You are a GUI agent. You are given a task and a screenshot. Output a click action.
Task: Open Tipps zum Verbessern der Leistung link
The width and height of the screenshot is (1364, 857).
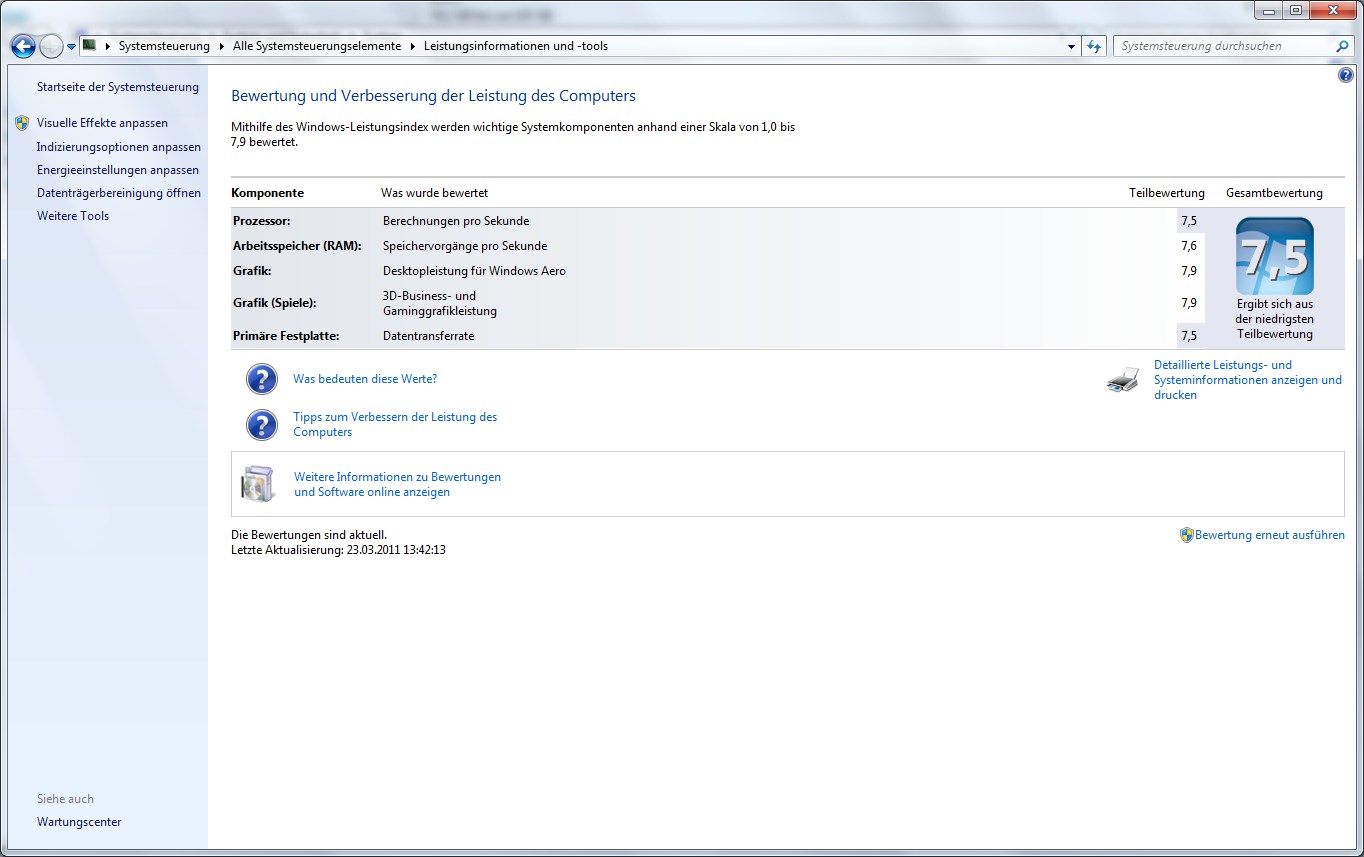pyautogui.click(x=395, y=424)
